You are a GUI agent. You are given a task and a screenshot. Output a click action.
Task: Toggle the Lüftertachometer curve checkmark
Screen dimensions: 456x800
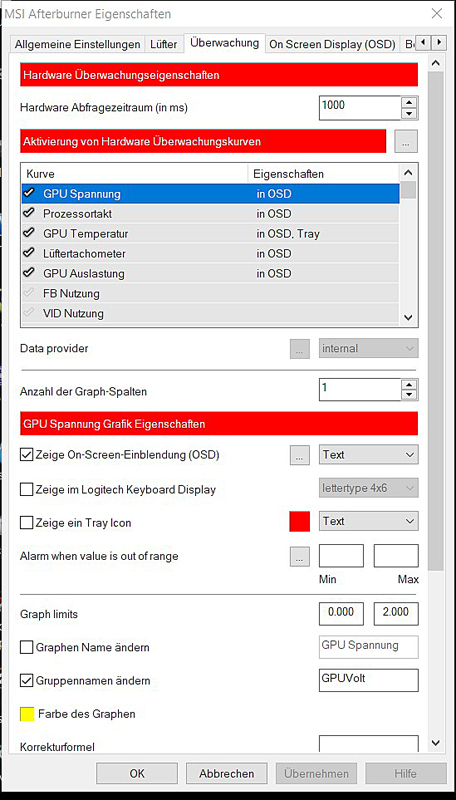coord(30,253)
